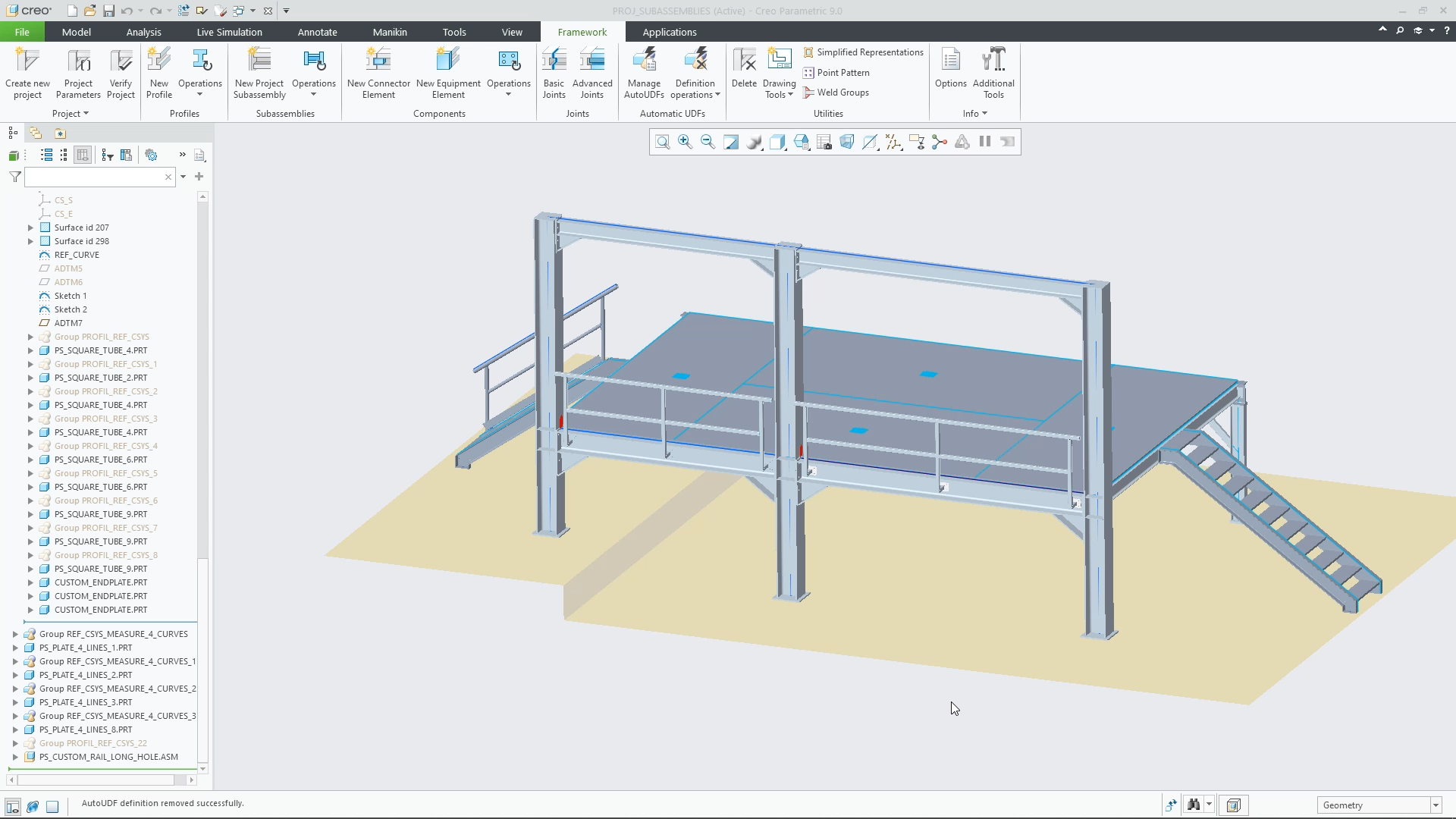Toggle model tree columns display
The width and height of the screenshot is (1456, 819).
tap(83, 155)
